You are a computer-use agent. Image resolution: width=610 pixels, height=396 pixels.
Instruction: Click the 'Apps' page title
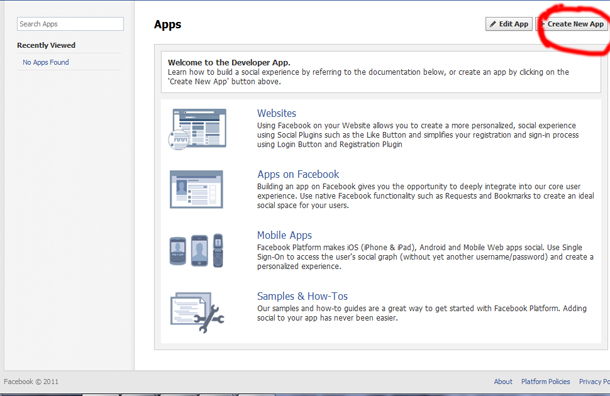click(168, 25)
